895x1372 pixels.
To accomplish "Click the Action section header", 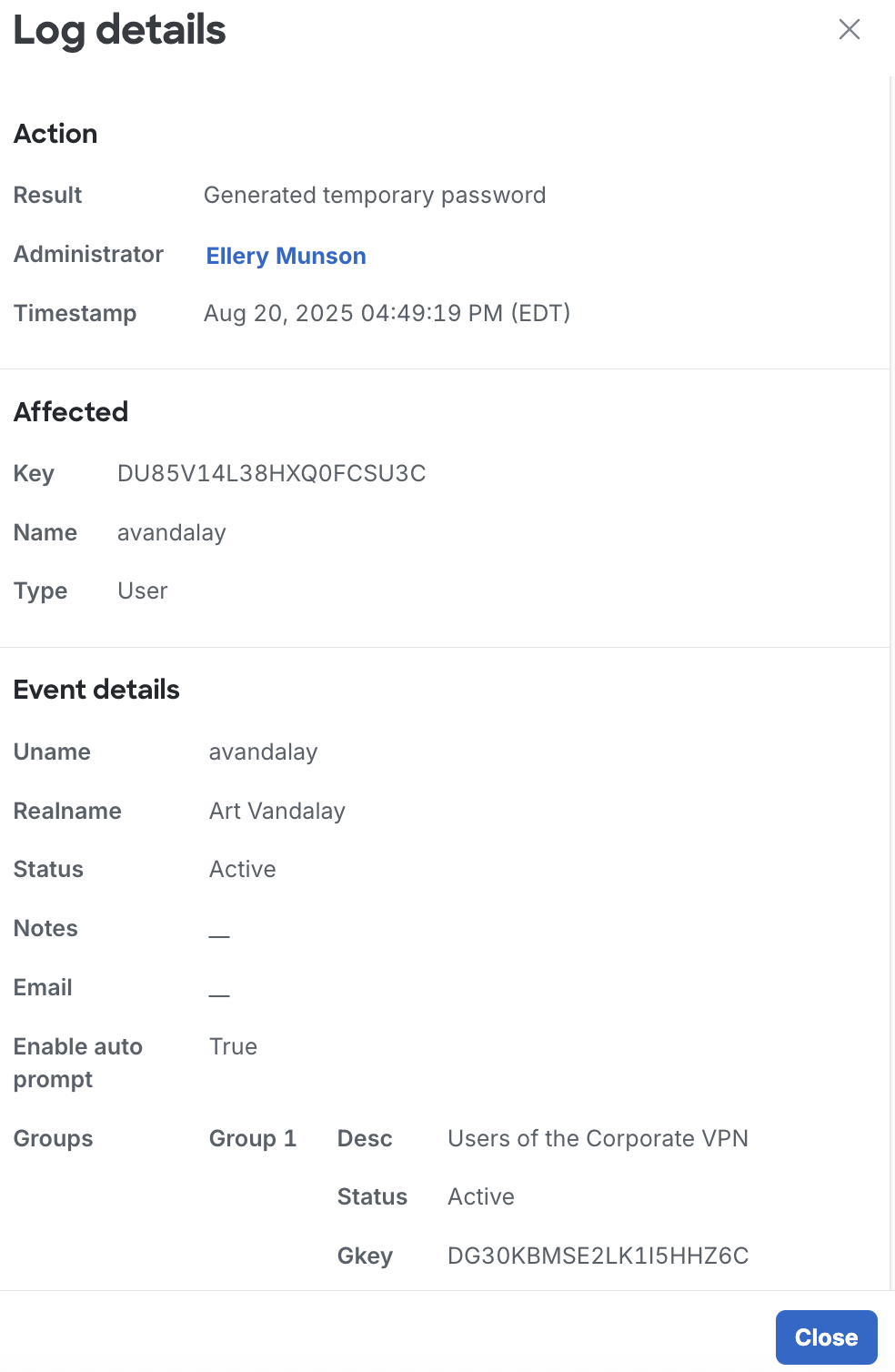I will [55, 134].
